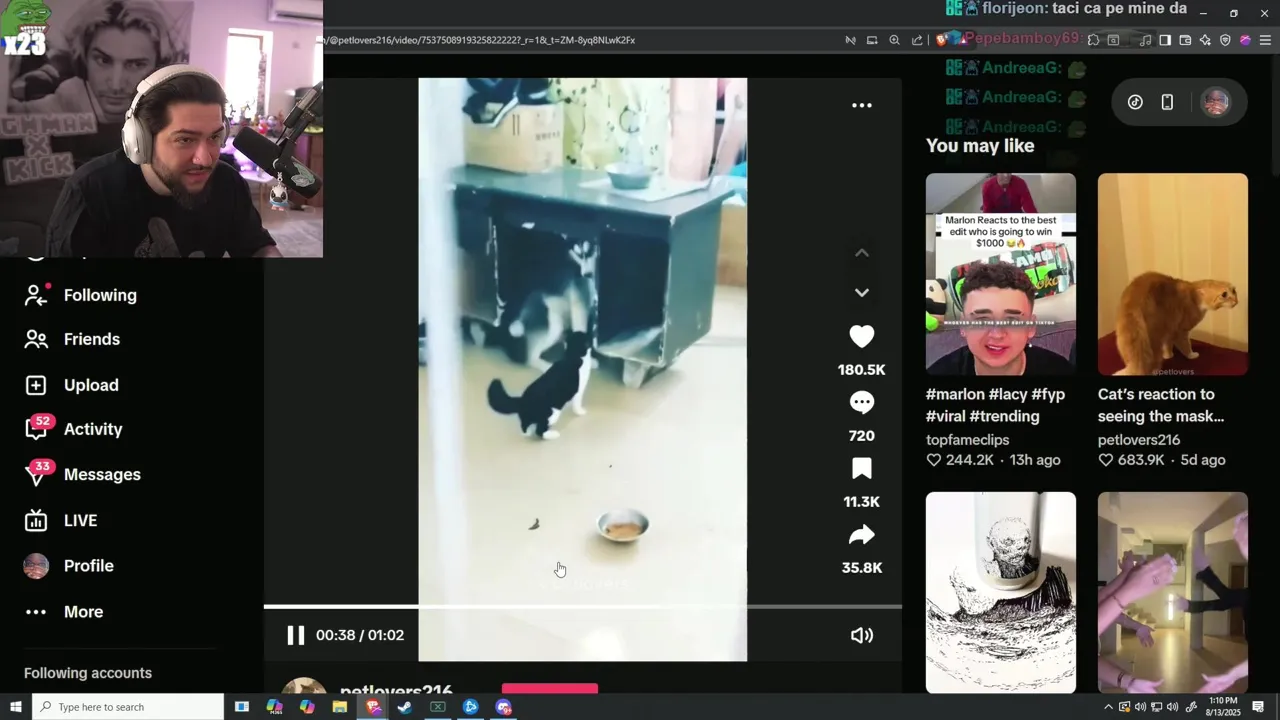
Task: Open the profile avatar at top right
Action: coord(1215,102)
